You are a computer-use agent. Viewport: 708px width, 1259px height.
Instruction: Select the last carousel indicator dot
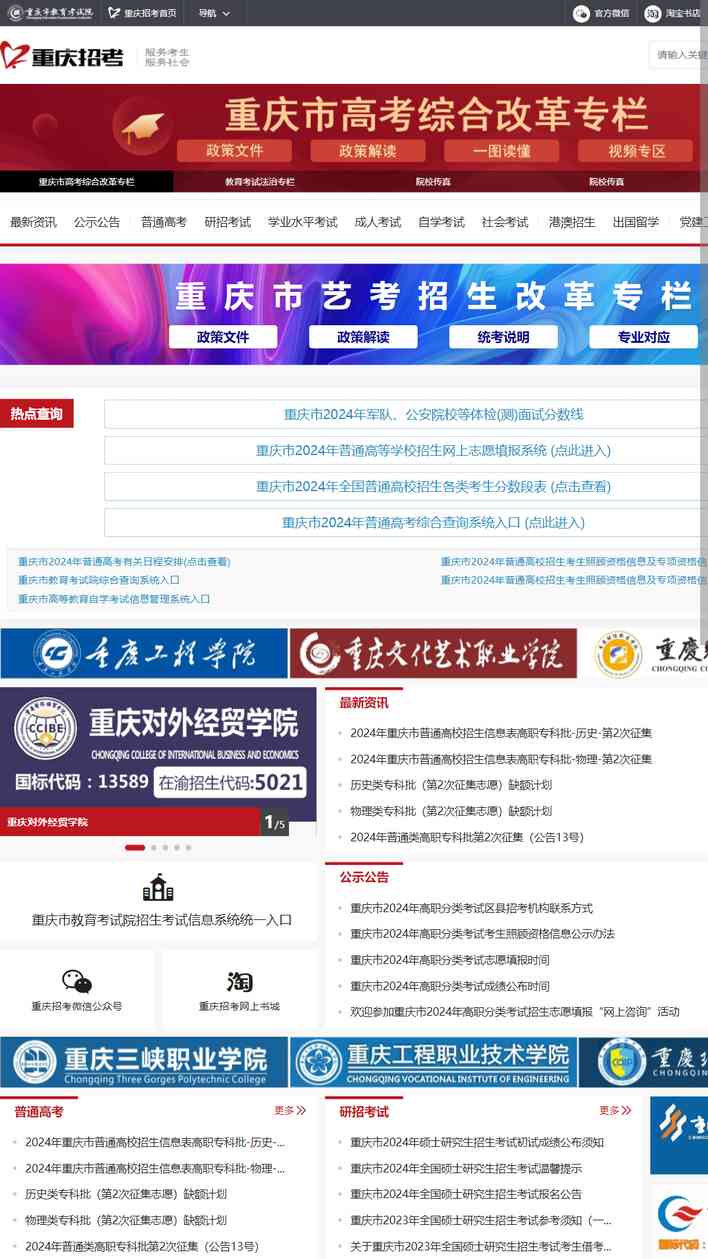point(188,847)
